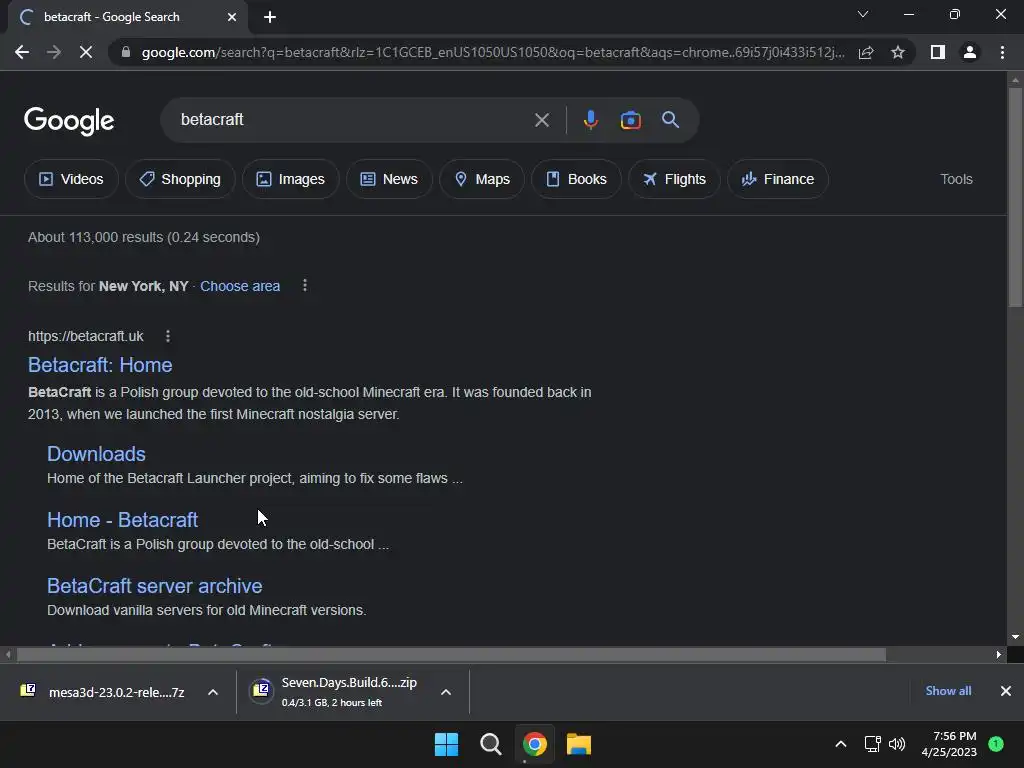Open the Downloads sitelink

click(x=96, y=454)
